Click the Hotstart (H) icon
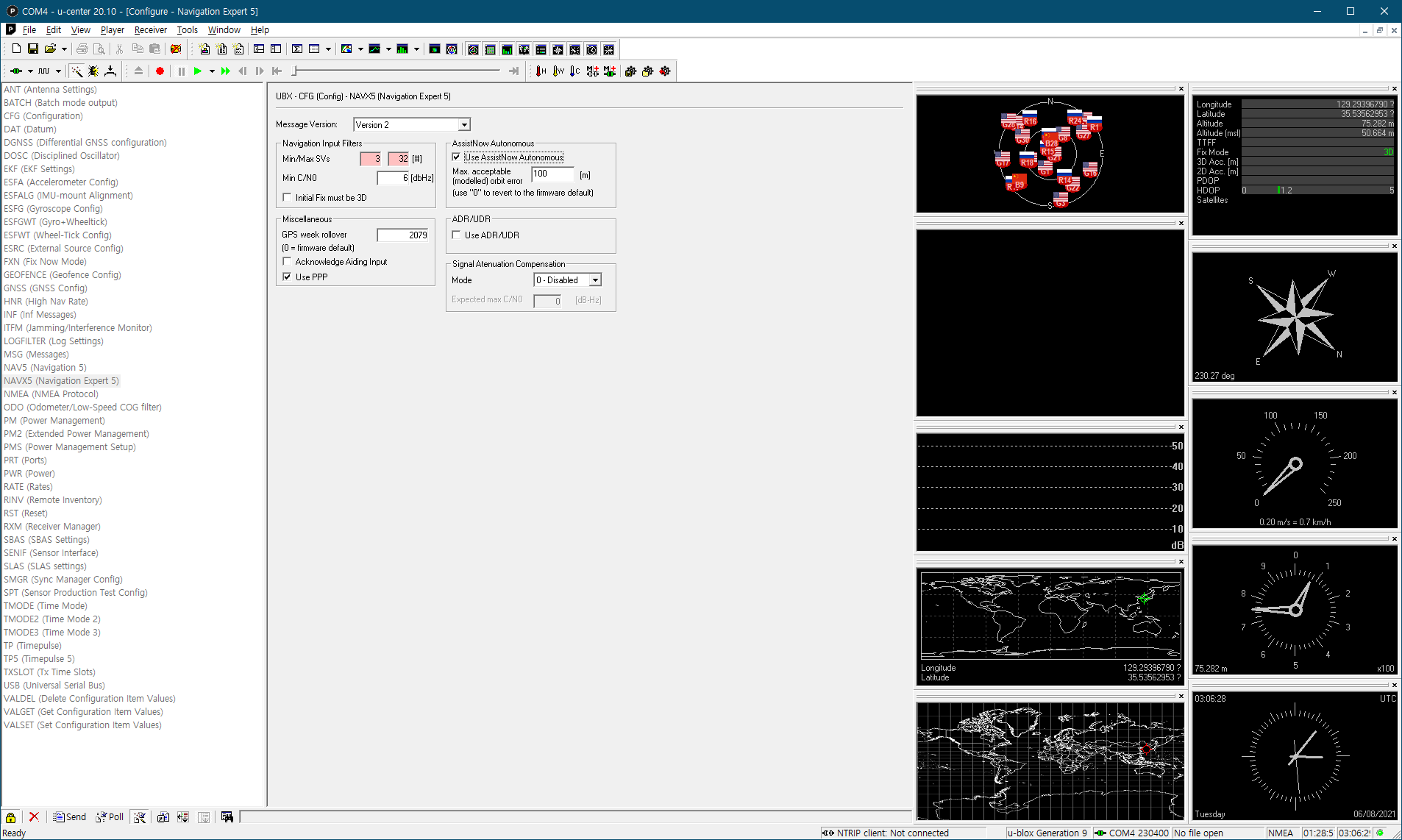 click(541, 71)
